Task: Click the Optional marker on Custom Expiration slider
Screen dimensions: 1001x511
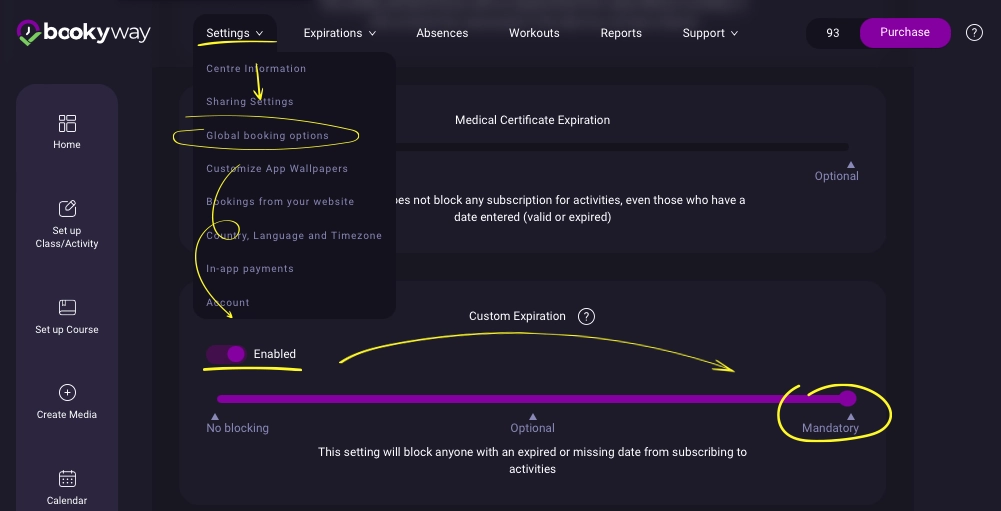Action: 533,417
